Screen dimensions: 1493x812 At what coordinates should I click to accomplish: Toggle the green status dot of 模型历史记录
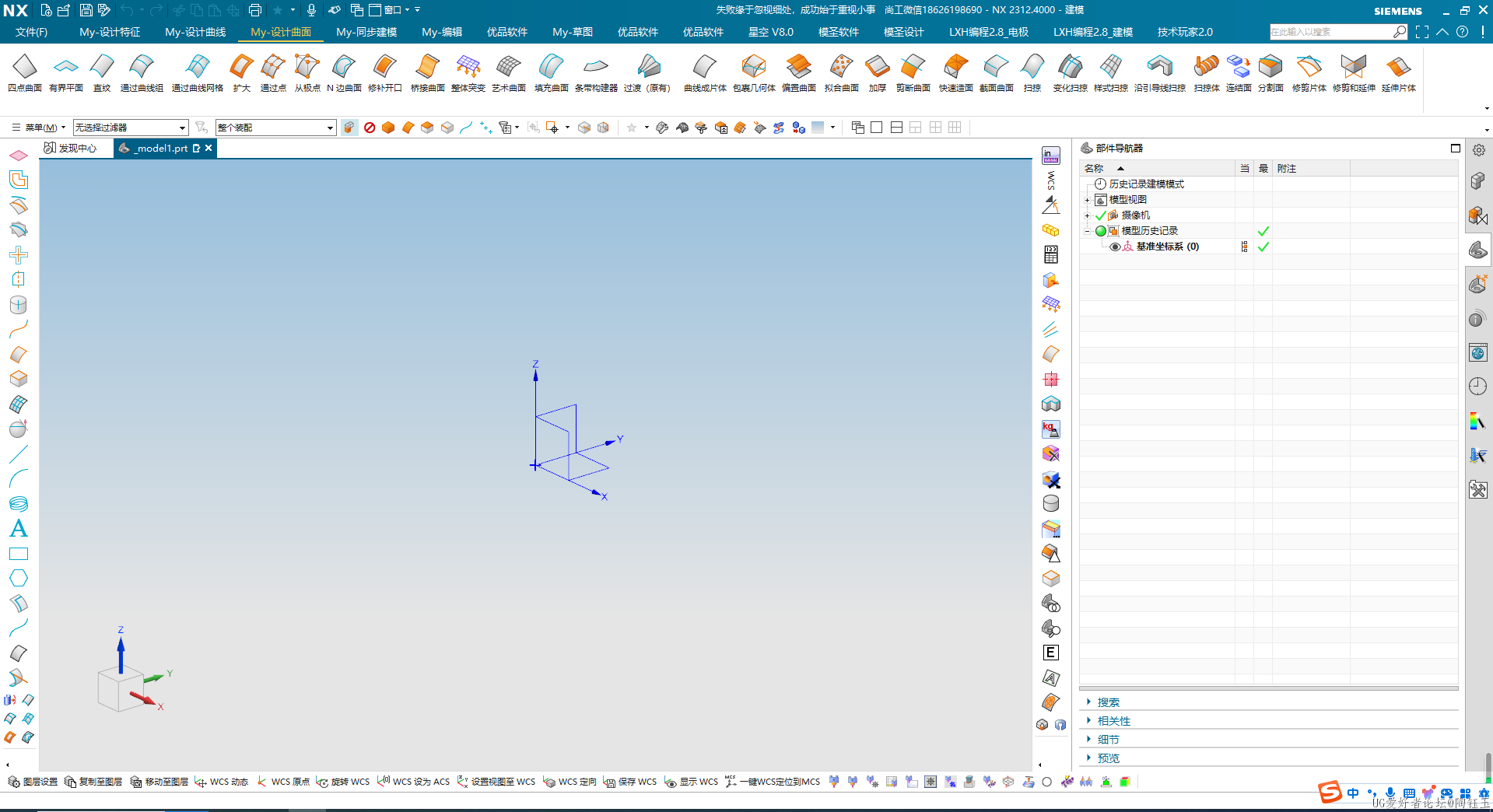point(1100,231)
